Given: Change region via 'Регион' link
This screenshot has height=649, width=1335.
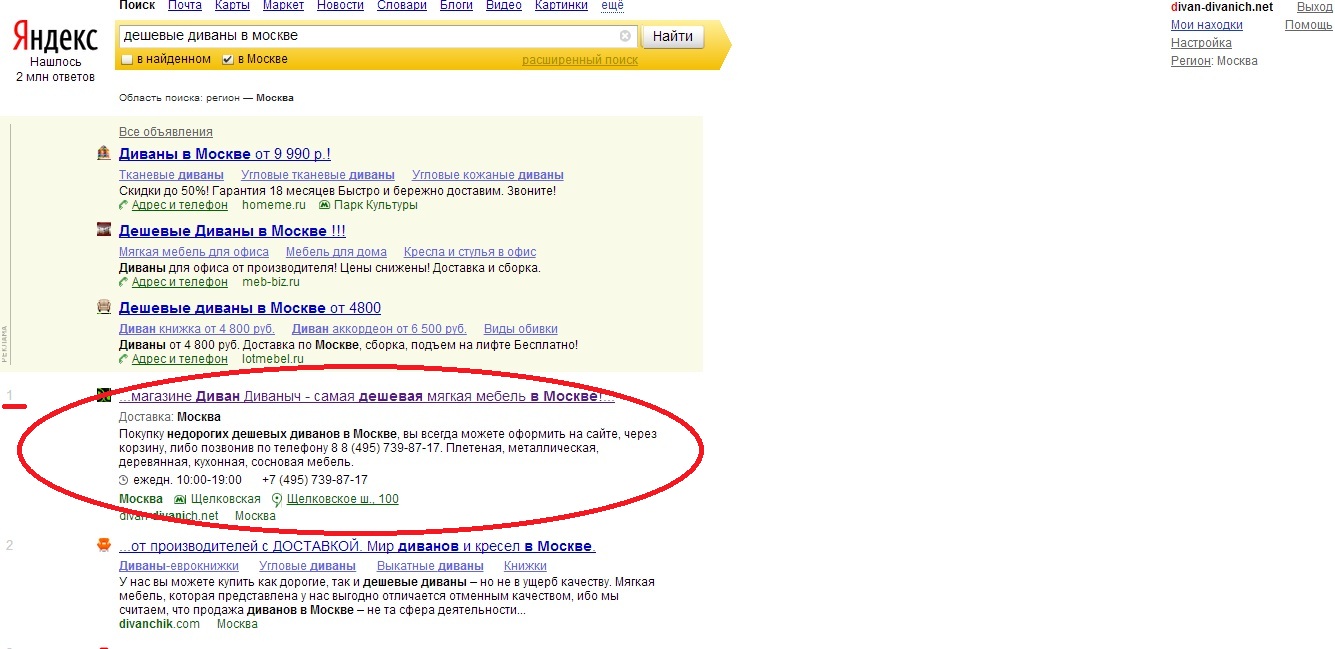Looking at the screenshot, I should [x=1191, y=61].
